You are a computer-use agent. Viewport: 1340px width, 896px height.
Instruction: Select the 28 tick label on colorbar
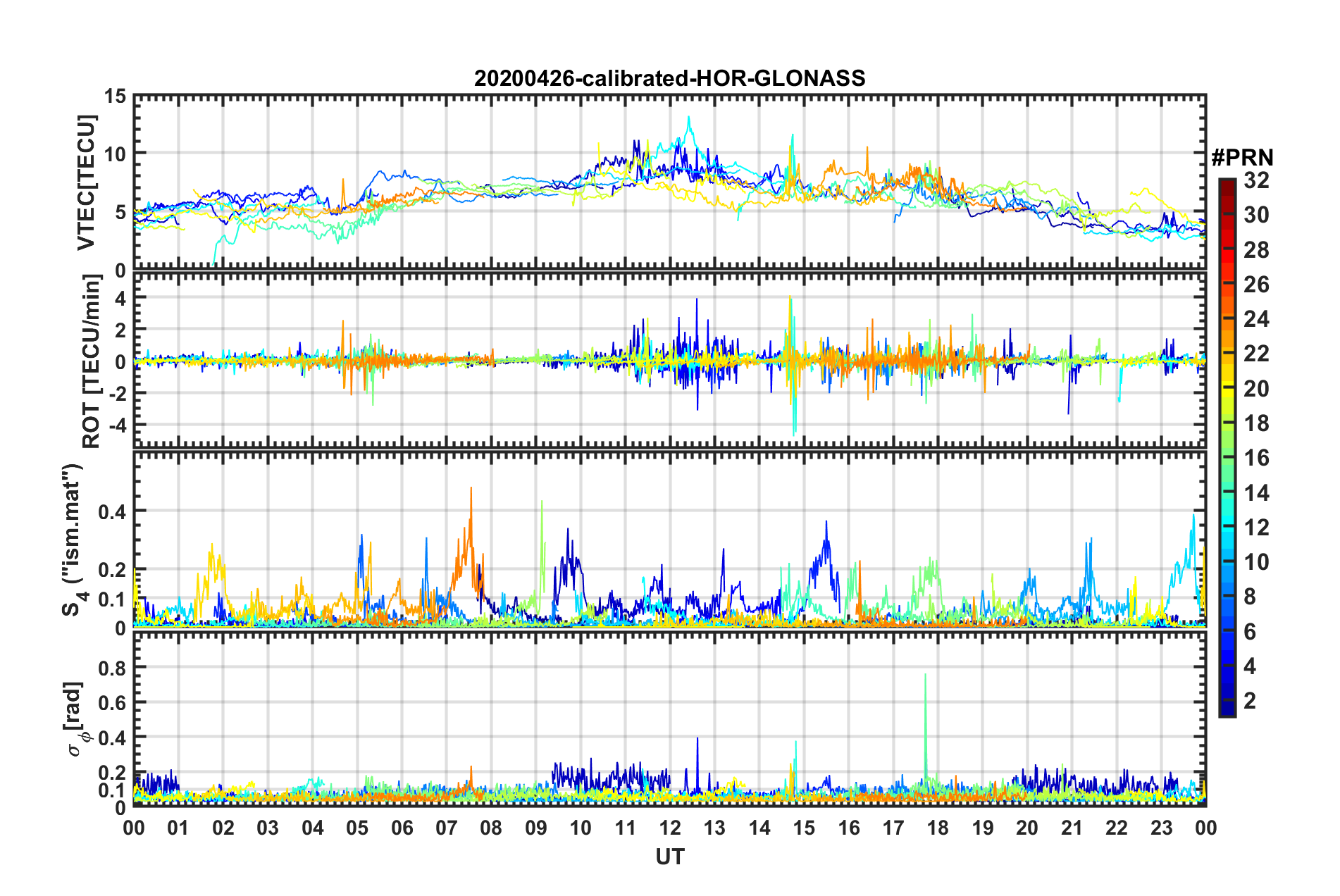[1256, 250]
